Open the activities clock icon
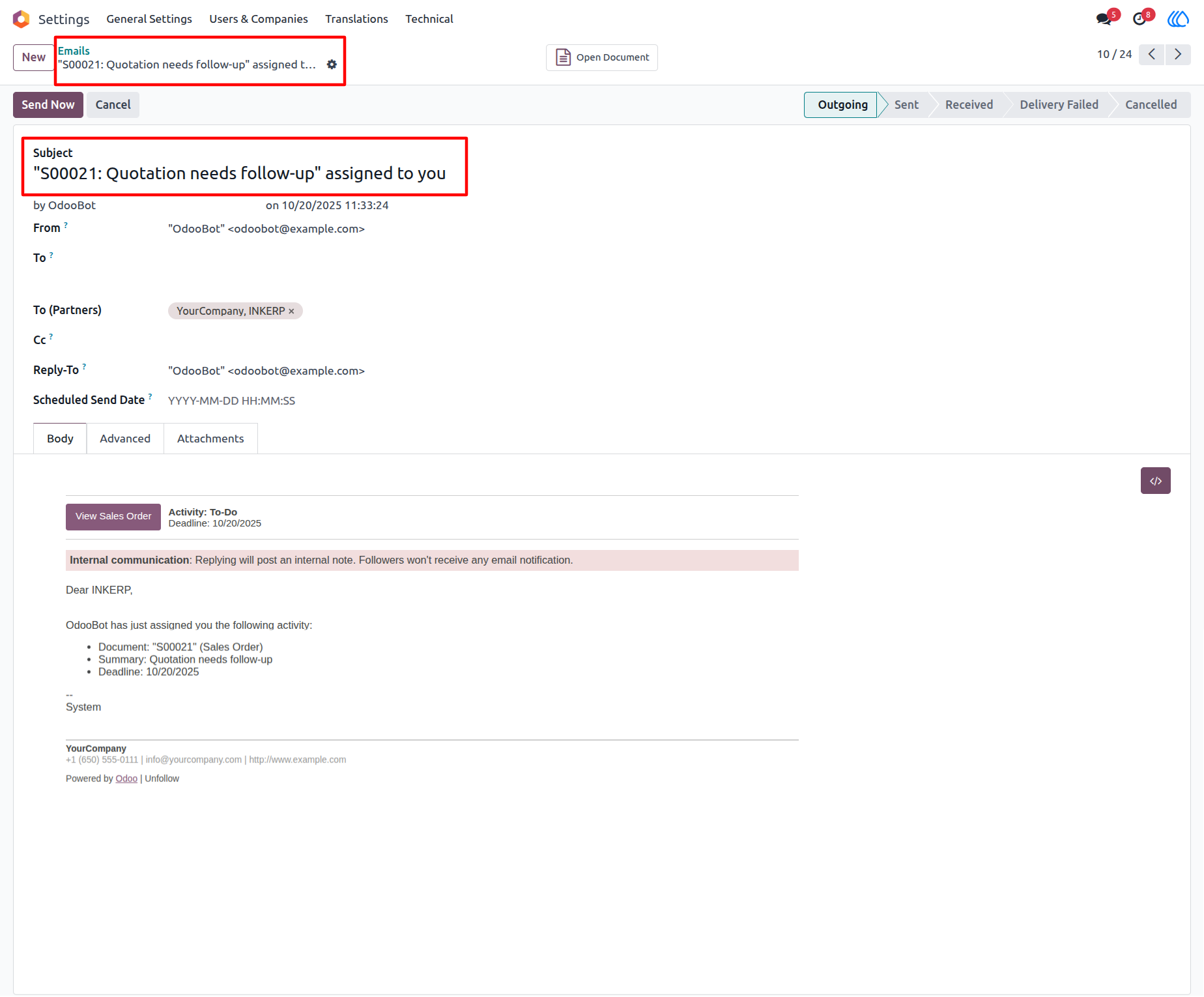Screen dimensions: 1204x997 pos(1140,19)
